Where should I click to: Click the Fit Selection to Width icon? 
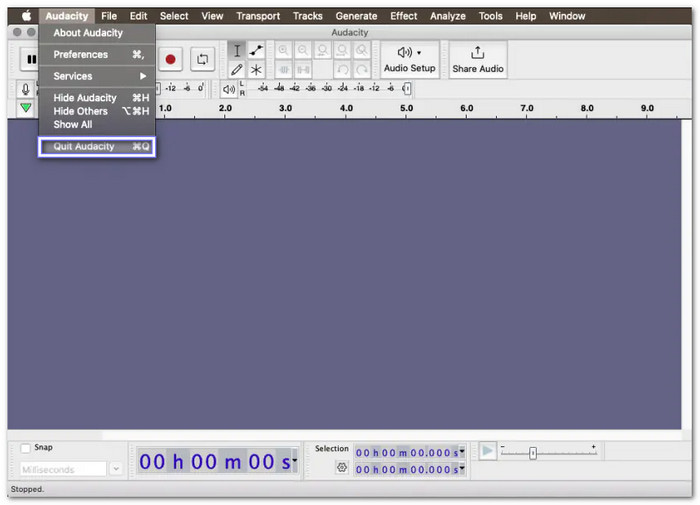tap(322, 50)
